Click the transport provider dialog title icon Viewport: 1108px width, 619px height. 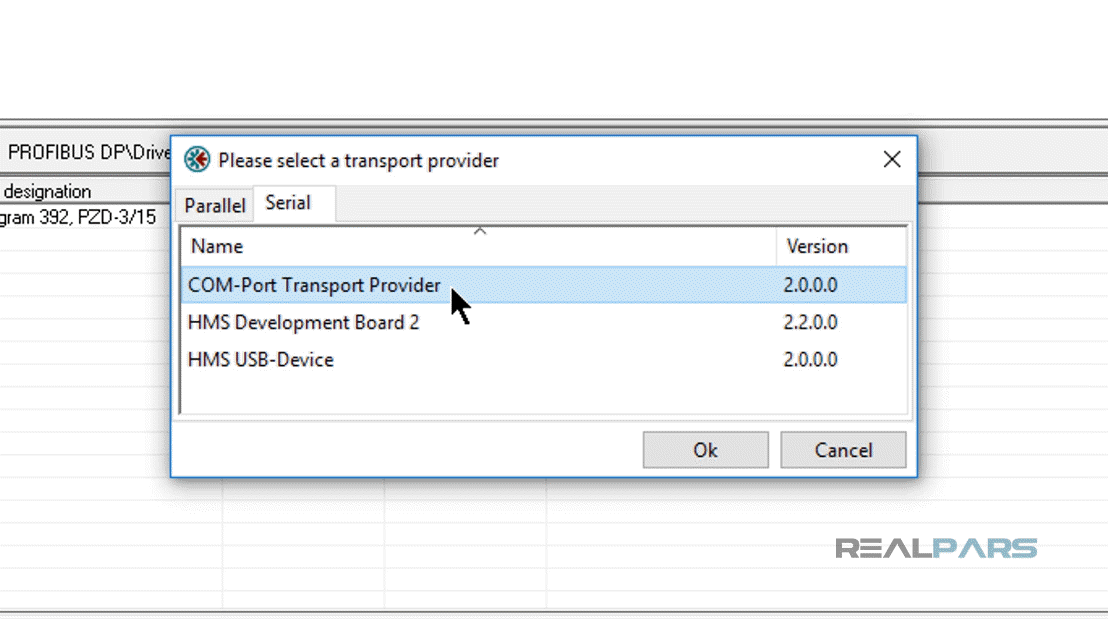[x=197, y=160]
